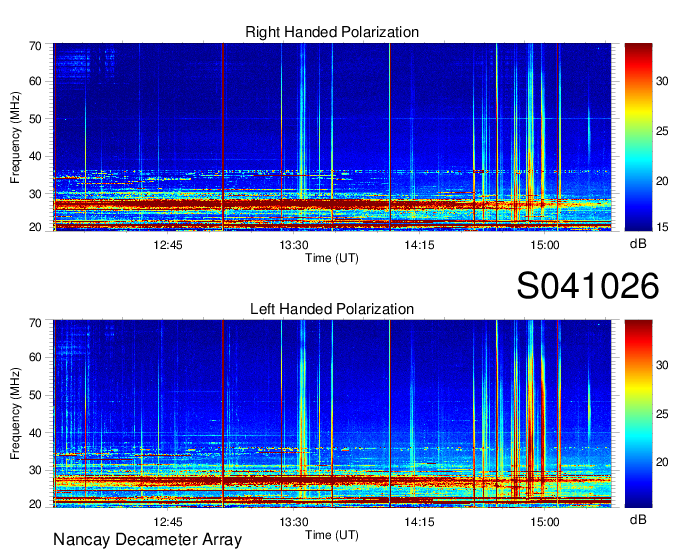Click 15:00 tick label on top plot
This screenshot has height=552, width=680.
coord(545,245)
